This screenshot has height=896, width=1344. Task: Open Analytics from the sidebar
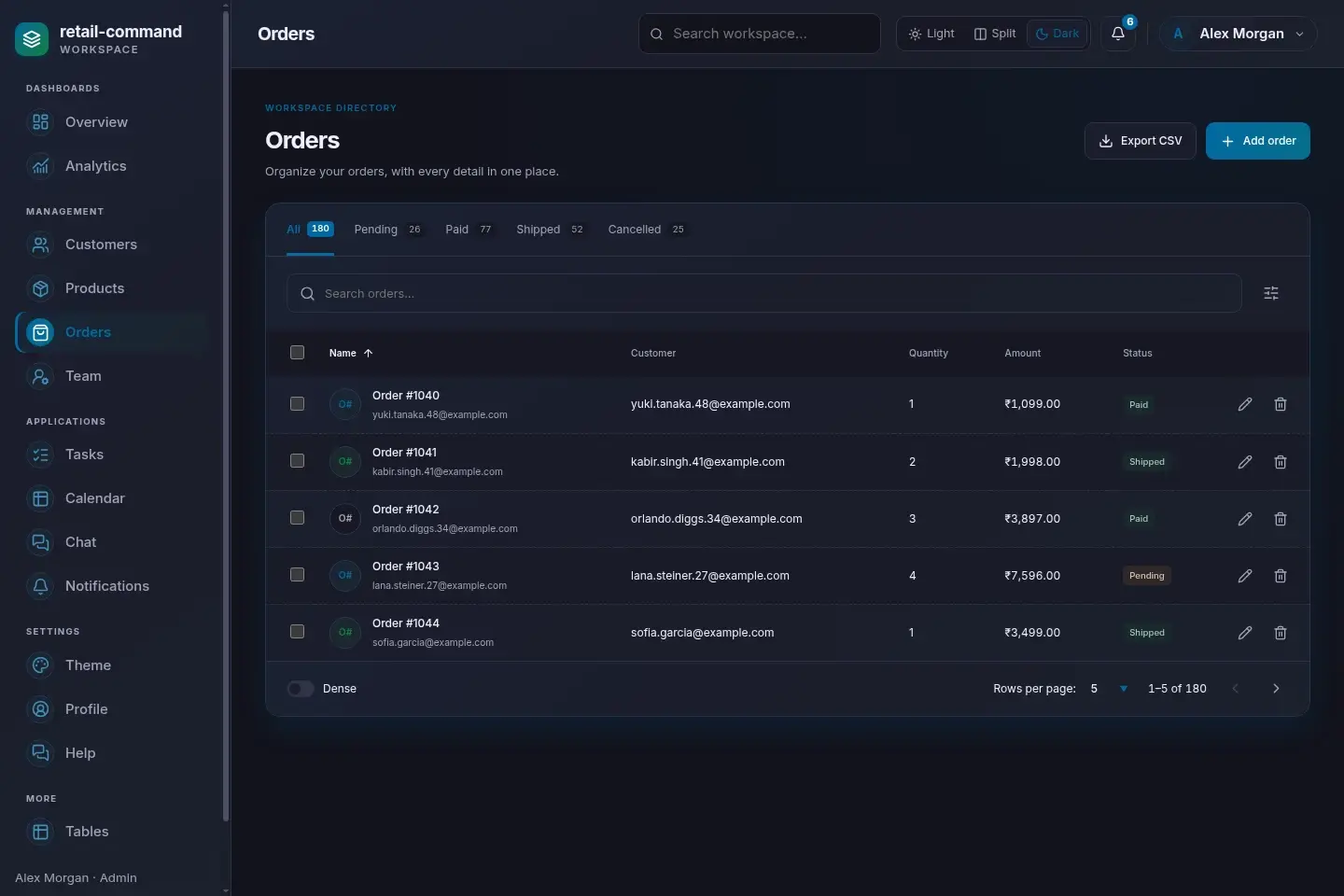pos(112,166)
